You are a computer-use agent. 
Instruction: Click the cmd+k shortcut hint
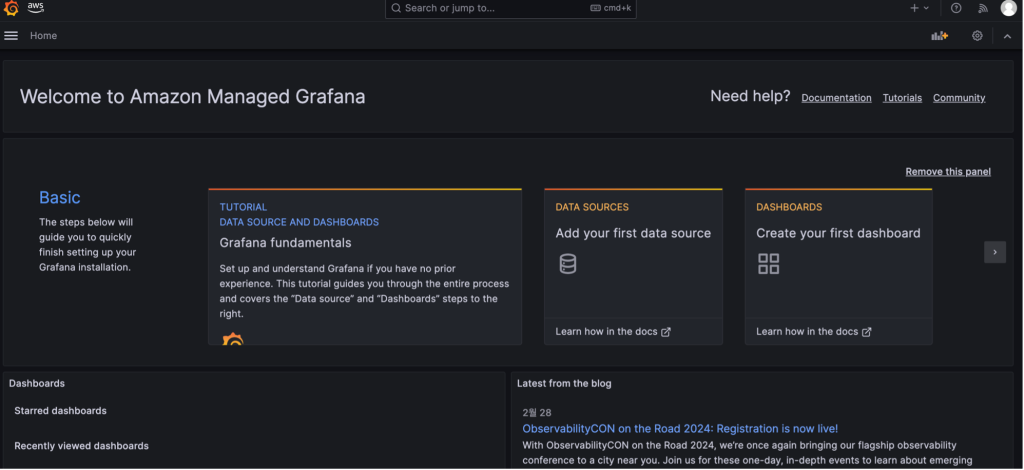tap(611, 8)
